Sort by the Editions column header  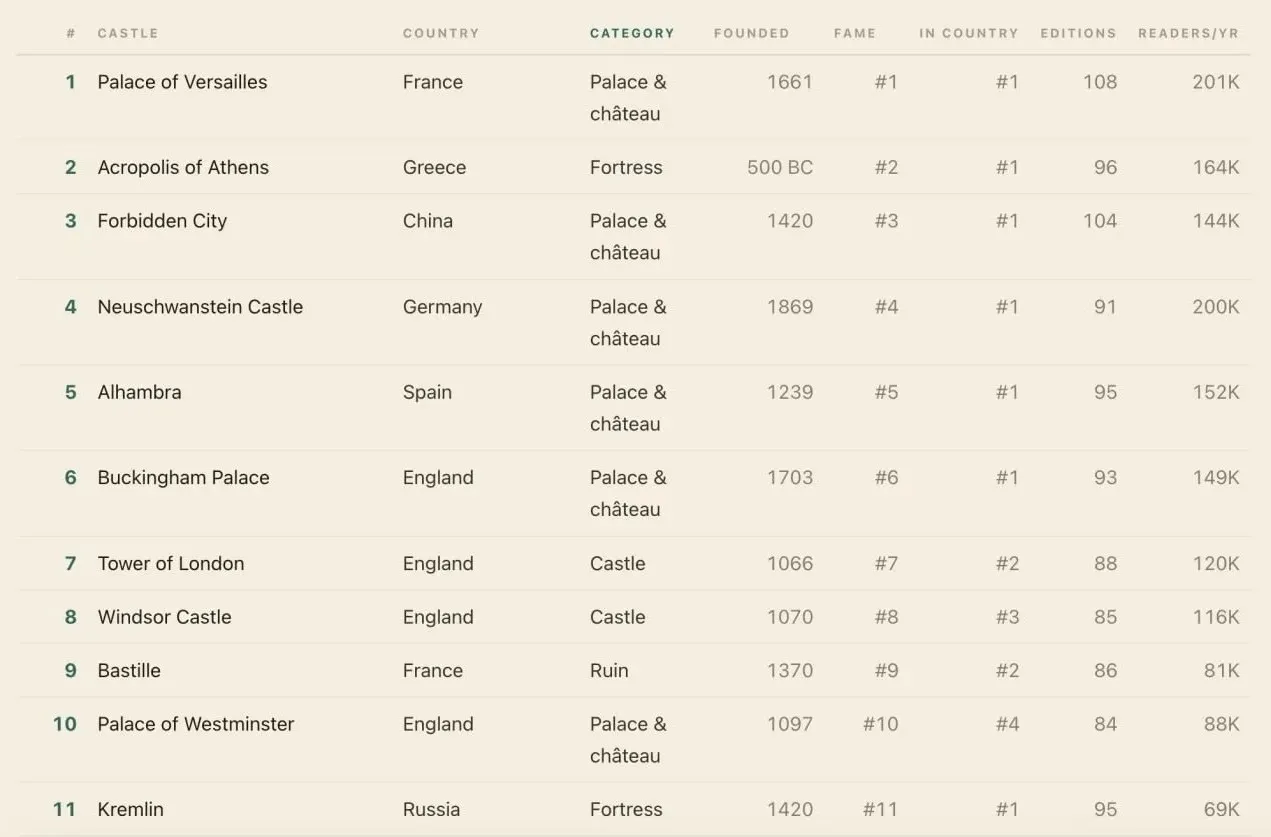1078,33
